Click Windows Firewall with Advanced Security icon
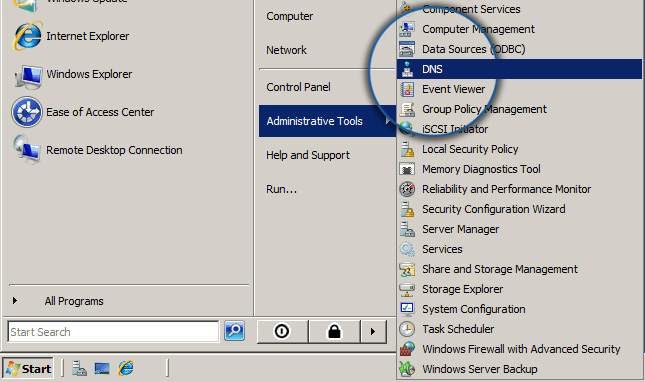 [407, 349]
